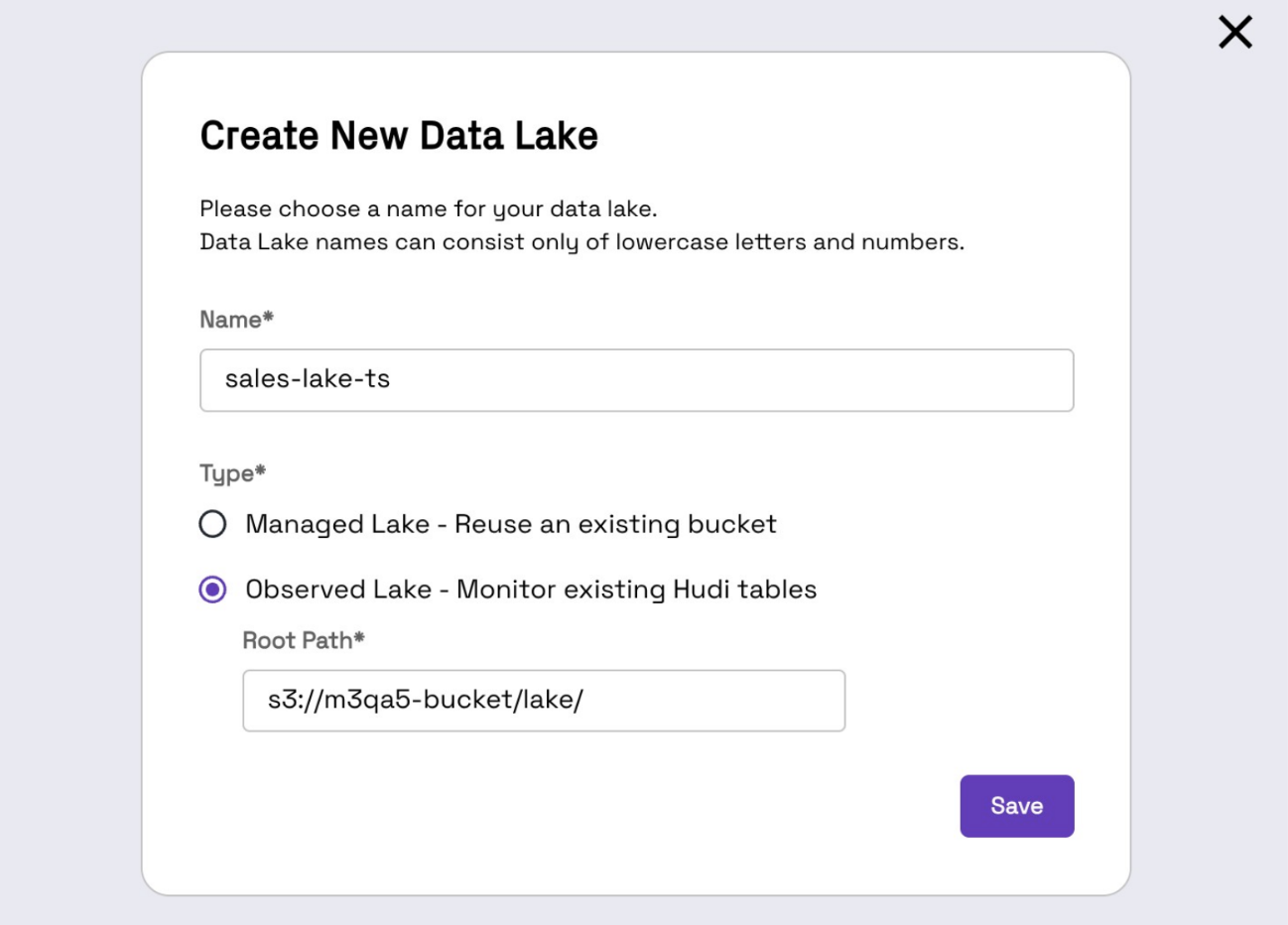Click the 's3://m3qa5-bucket/lake/' path text

[x=426, y=699]
